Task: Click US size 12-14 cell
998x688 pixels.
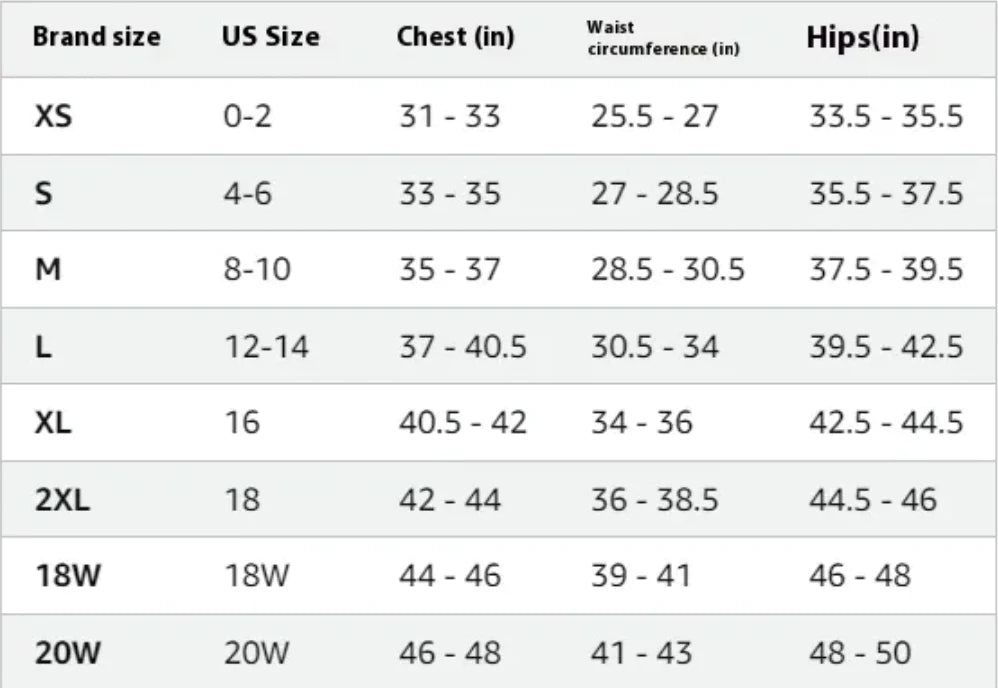Action: pos(266,347)
